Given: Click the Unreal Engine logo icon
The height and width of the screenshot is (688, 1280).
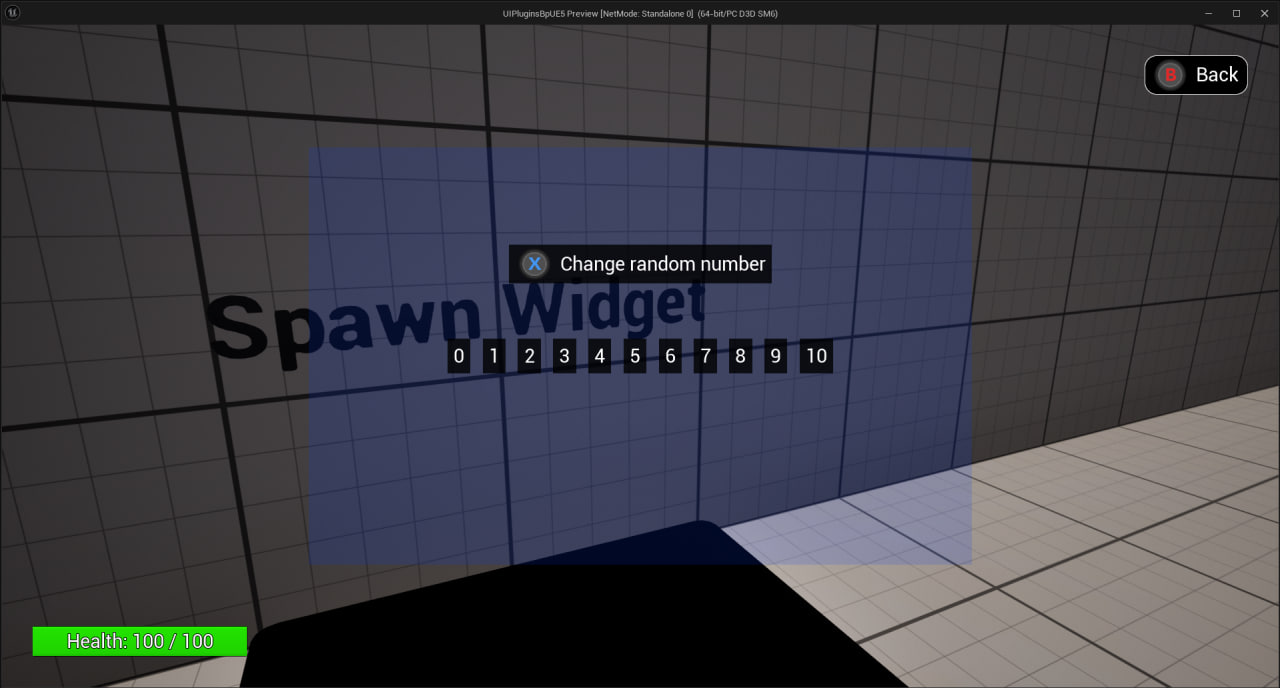Looking at the screenshot, I should (13, 13).
